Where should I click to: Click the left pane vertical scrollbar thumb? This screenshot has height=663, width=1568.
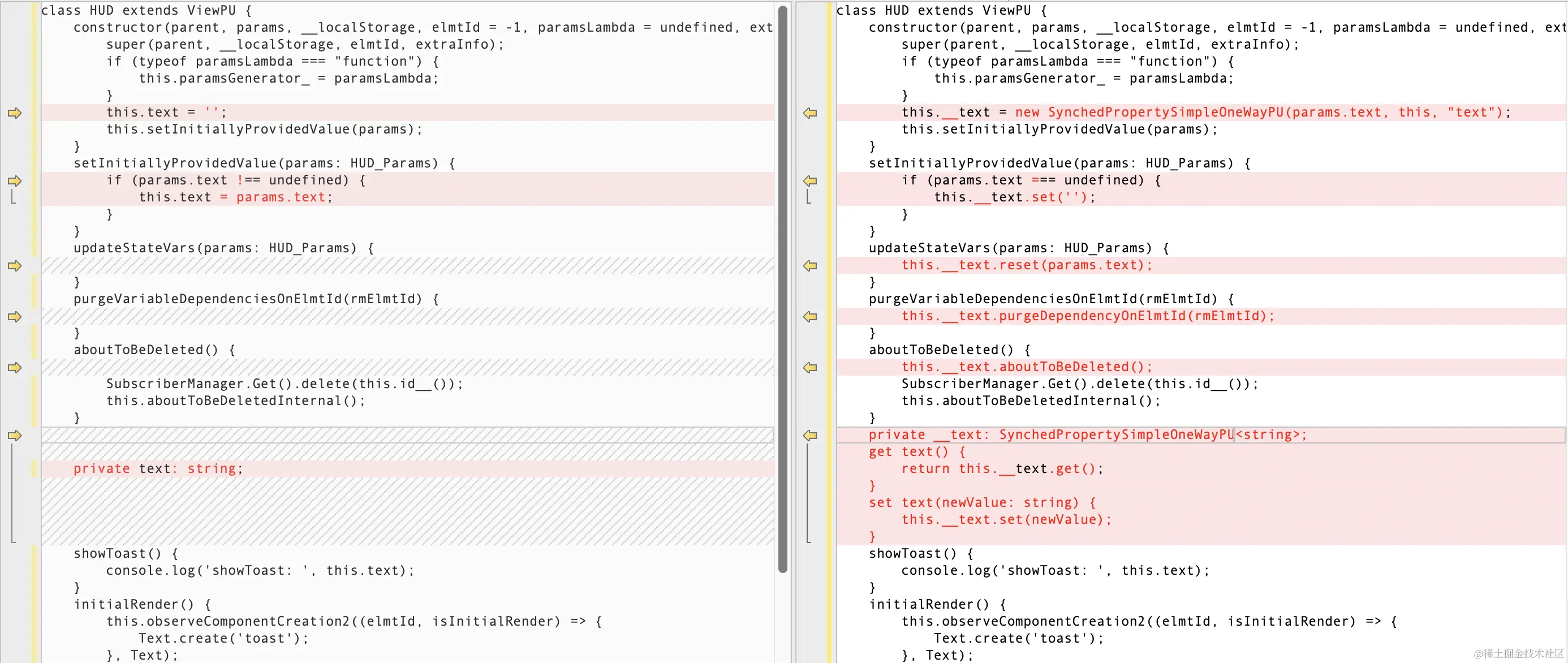click(x=783, y=289)
